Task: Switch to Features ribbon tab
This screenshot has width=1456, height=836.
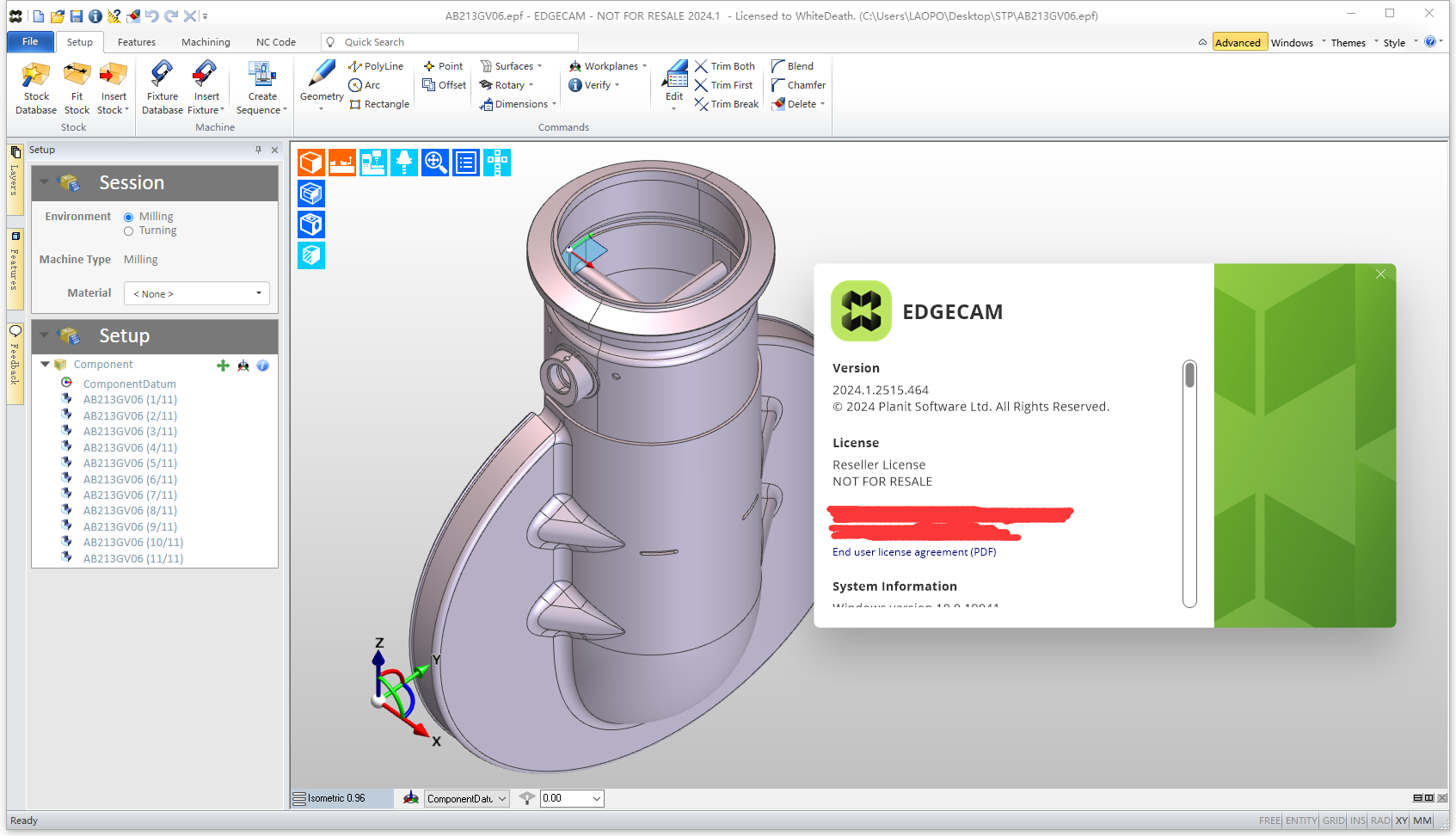Action: pyautogui.click(x=137, y=42)
